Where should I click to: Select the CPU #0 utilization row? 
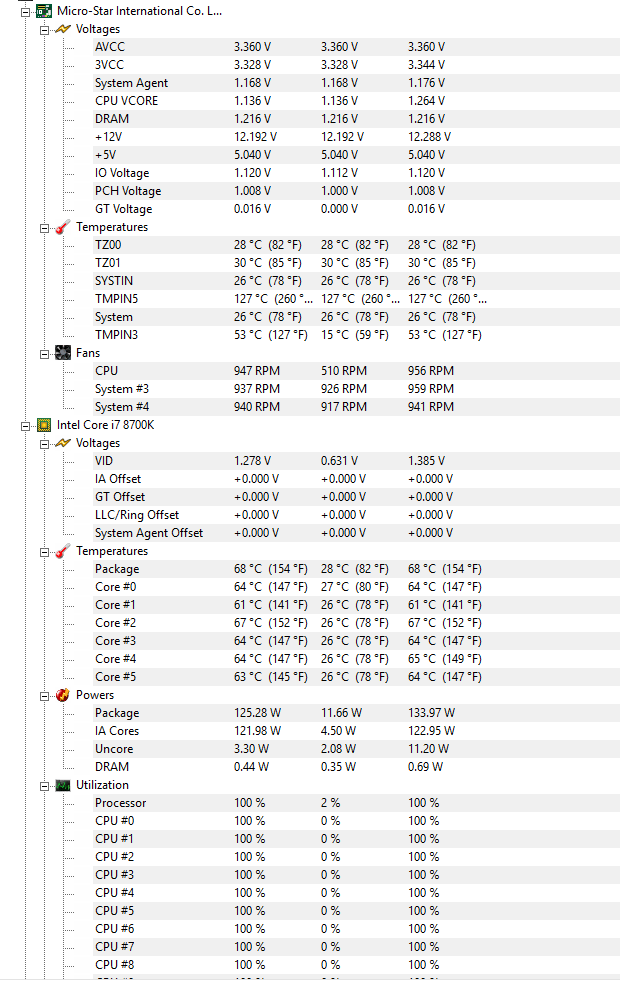click(357, 821)
